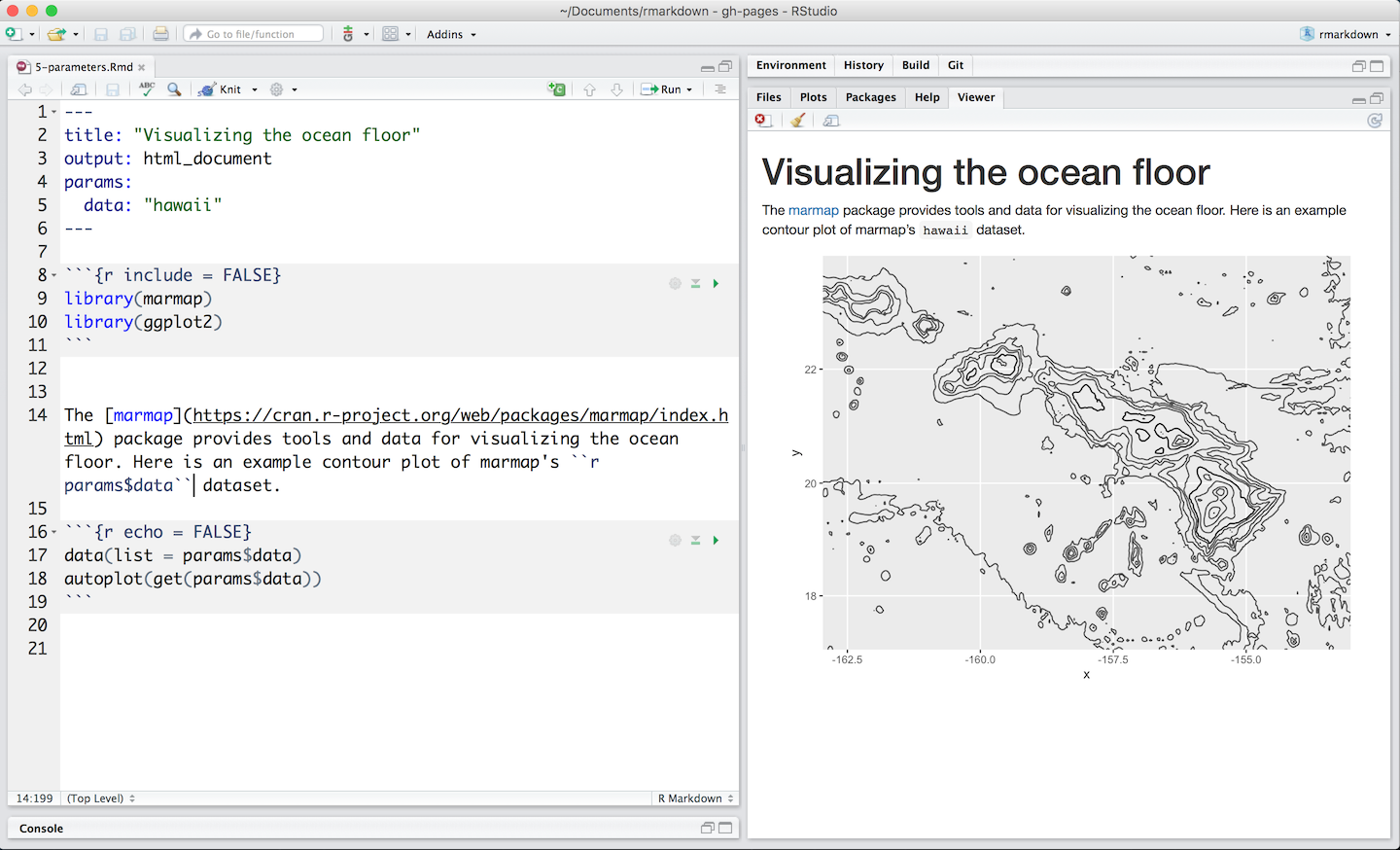Viewport: 1400px width, 850px height.
Task: Click the Run button
Action: coord(666,89)
